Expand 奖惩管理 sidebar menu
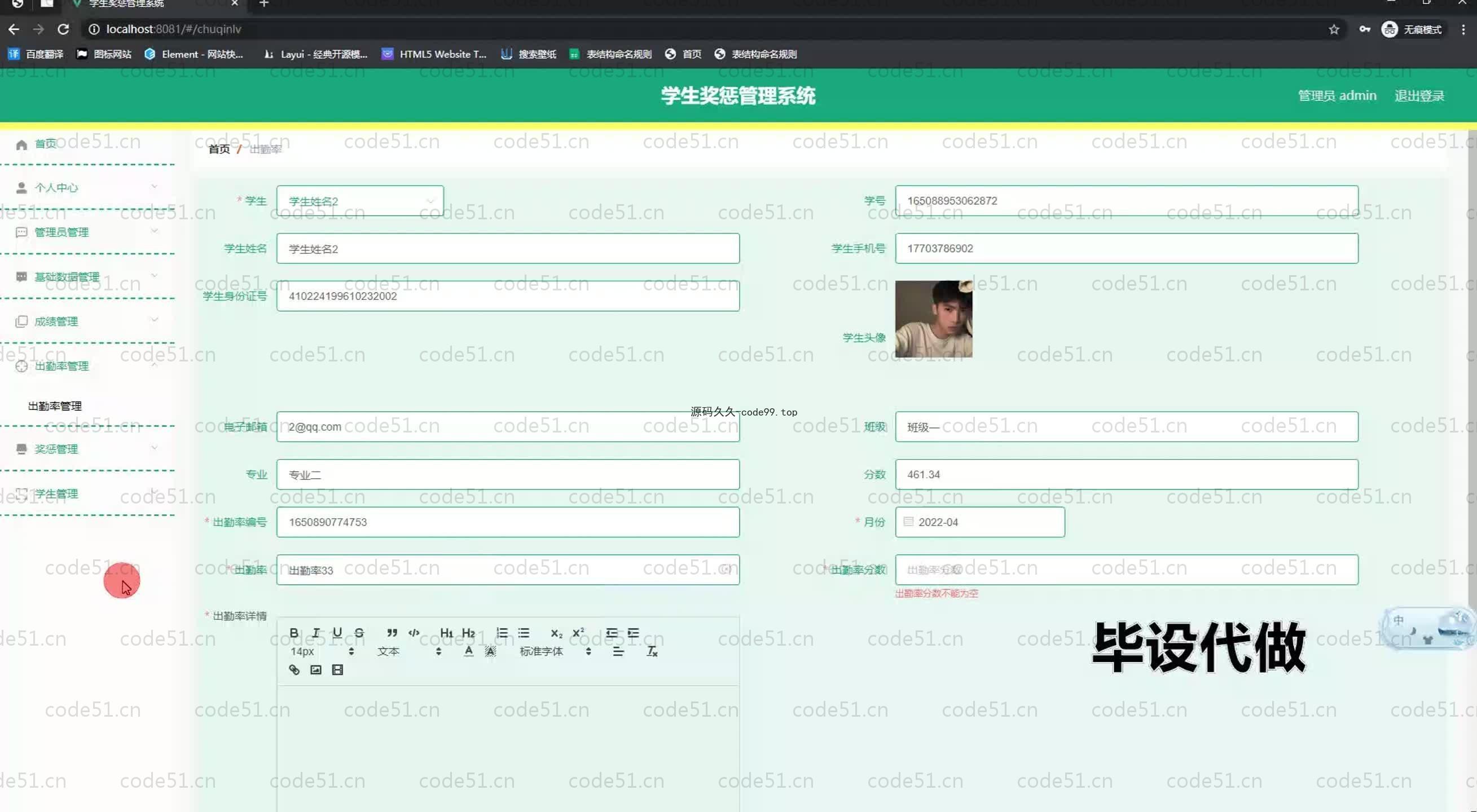 [87, 449]
